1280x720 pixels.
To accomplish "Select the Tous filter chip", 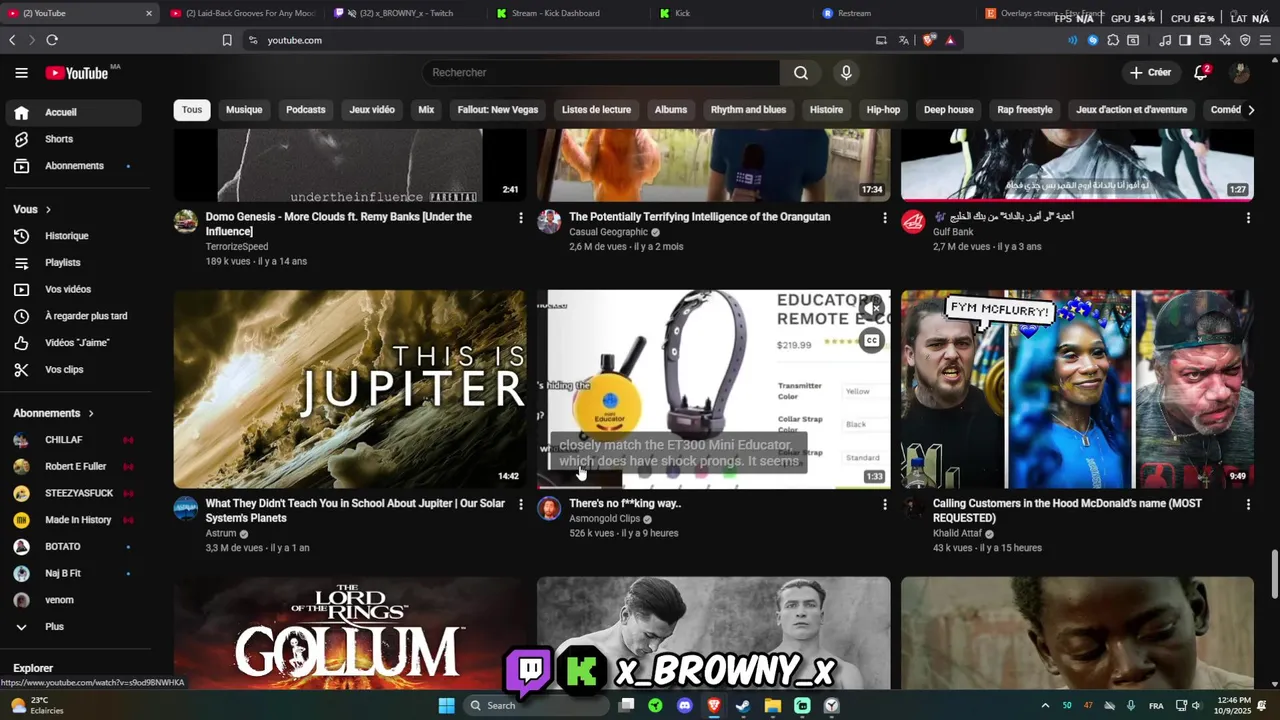I will point(192,110).
